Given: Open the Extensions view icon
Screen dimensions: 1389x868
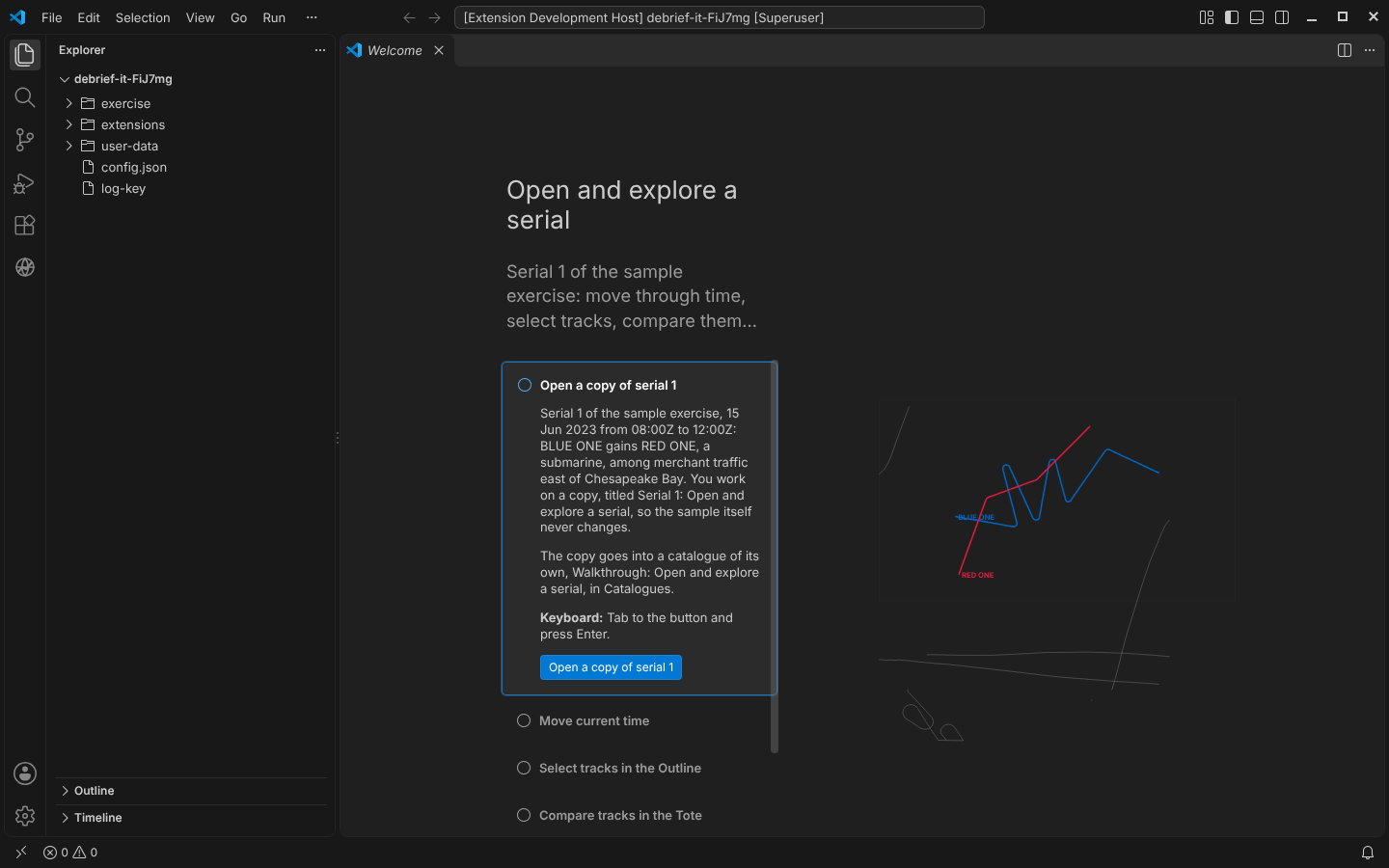Looking at the screenshot, I should click(25, 225).
